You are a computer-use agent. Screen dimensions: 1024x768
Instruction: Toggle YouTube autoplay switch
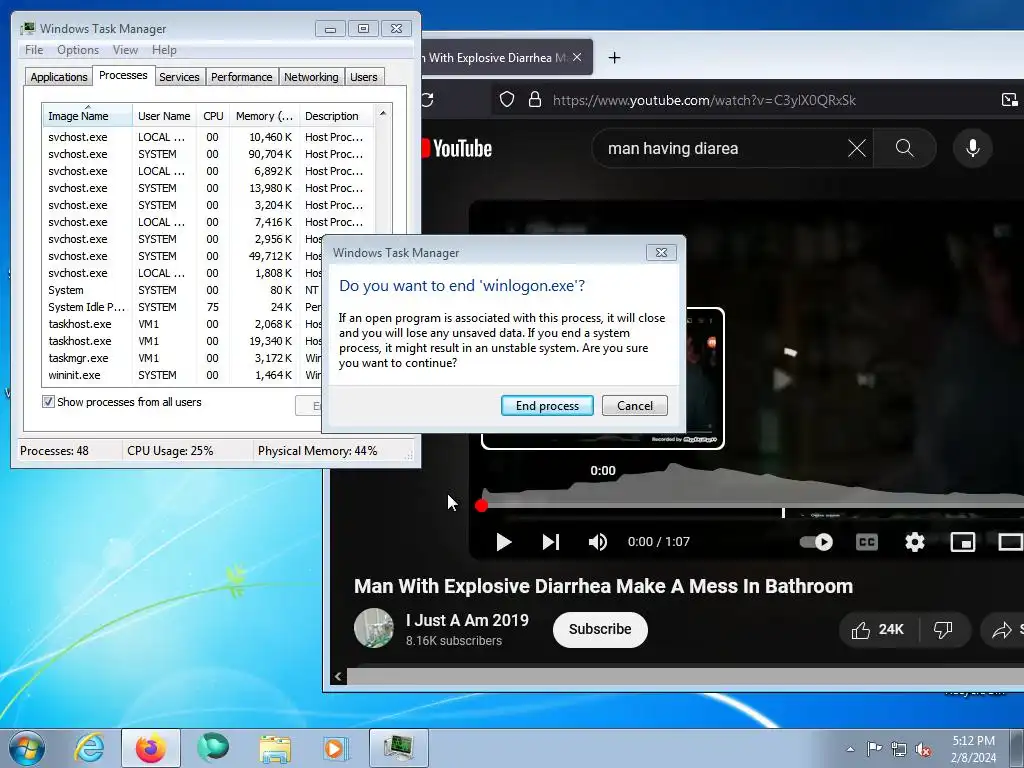tap(816, 542)
